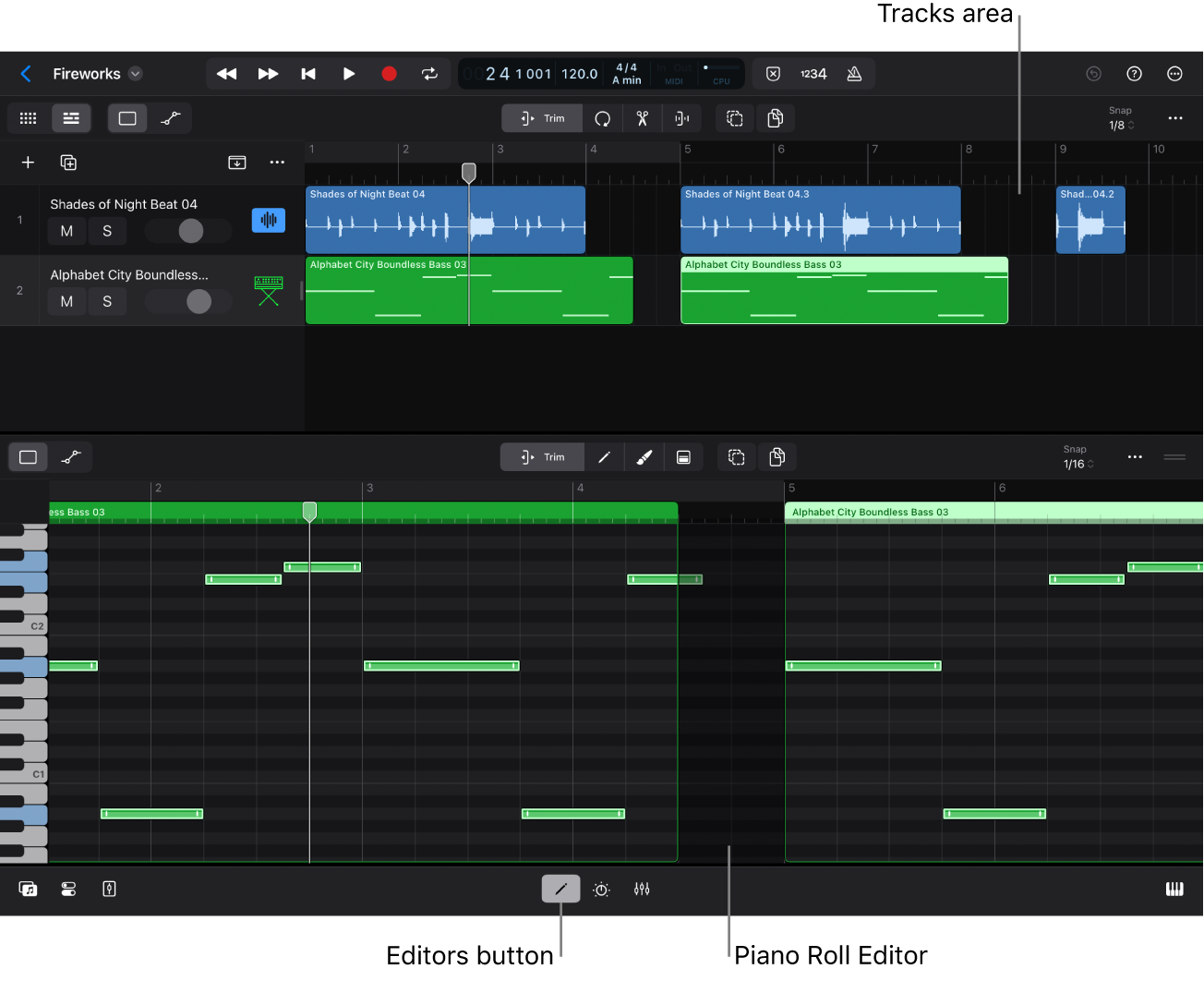Select the Shad...04.2 audio region
Screen dimensions: 1204x981
point(1090,220)
